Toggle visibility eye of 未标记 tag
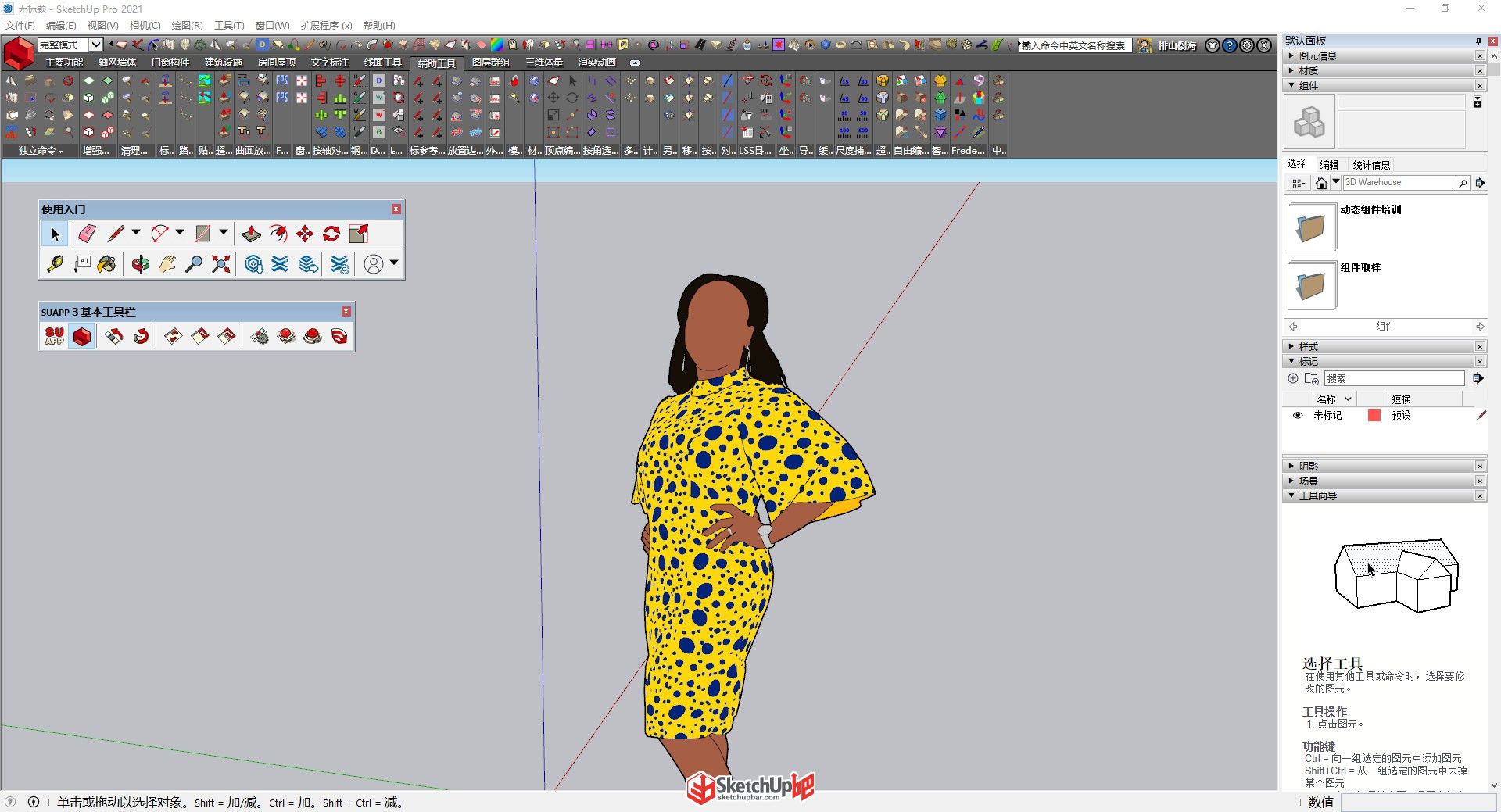 coord(1298,415)
